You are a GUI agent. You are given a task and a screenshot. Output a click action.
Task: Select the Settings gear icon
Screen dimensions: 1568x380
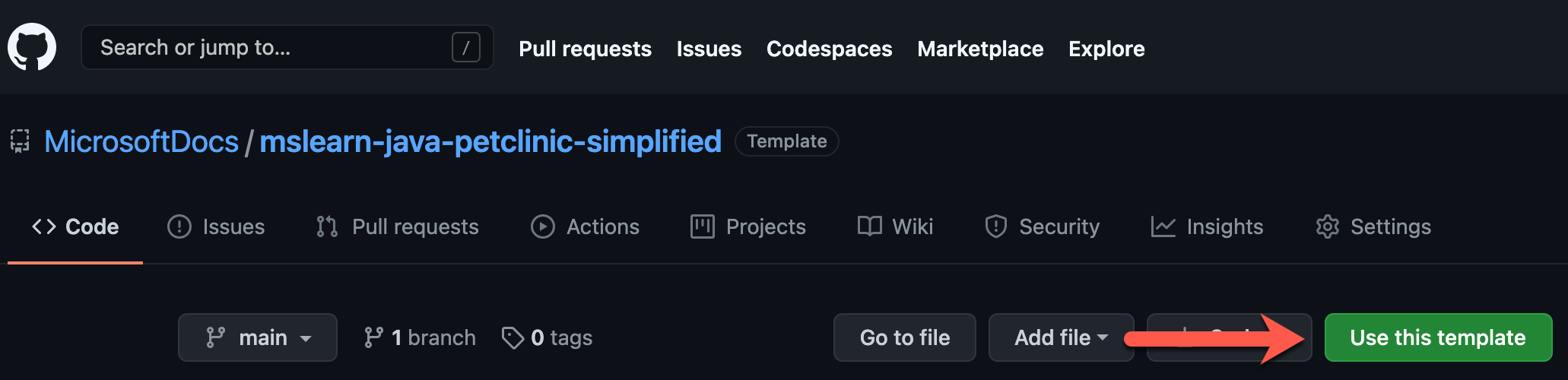click(1327, 226)
